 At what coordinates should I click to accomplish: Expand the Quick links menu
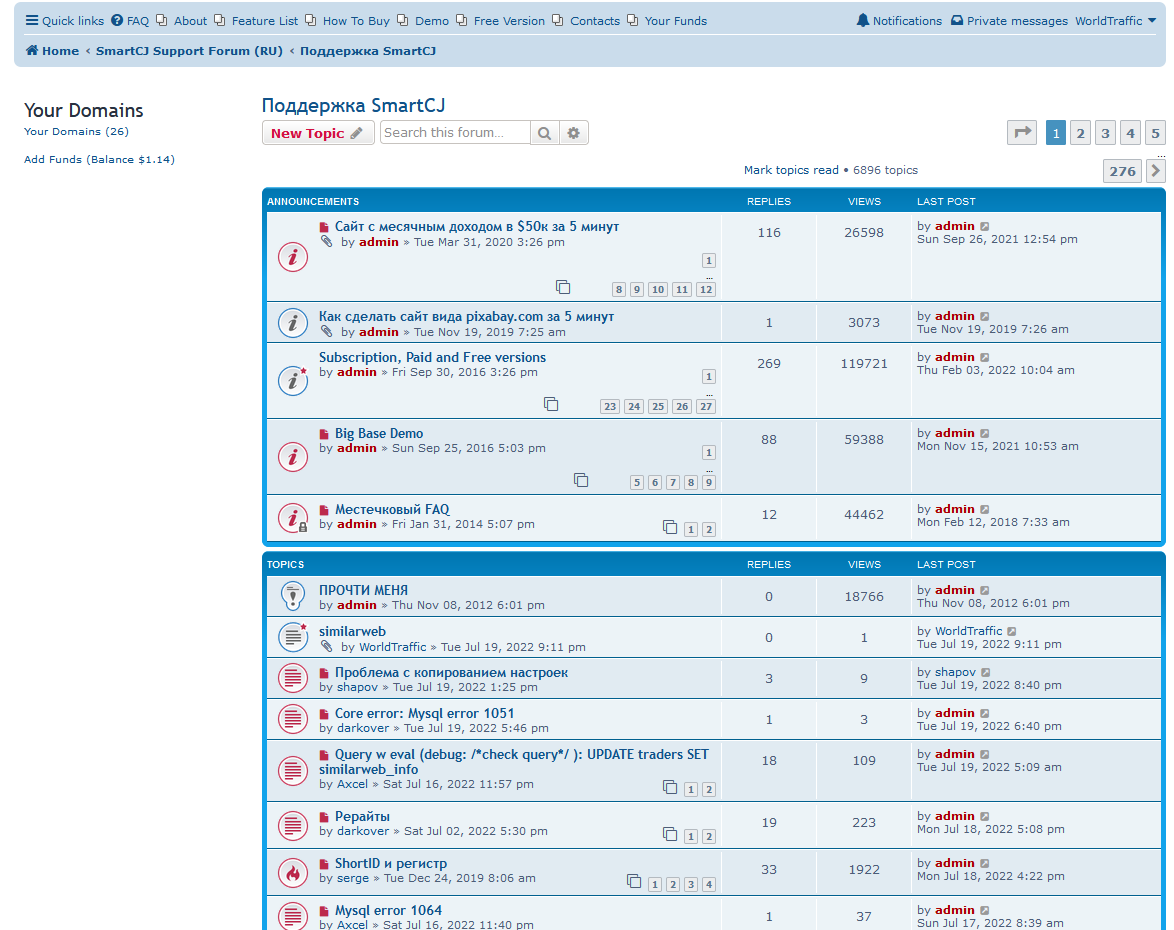coord(64,21)
